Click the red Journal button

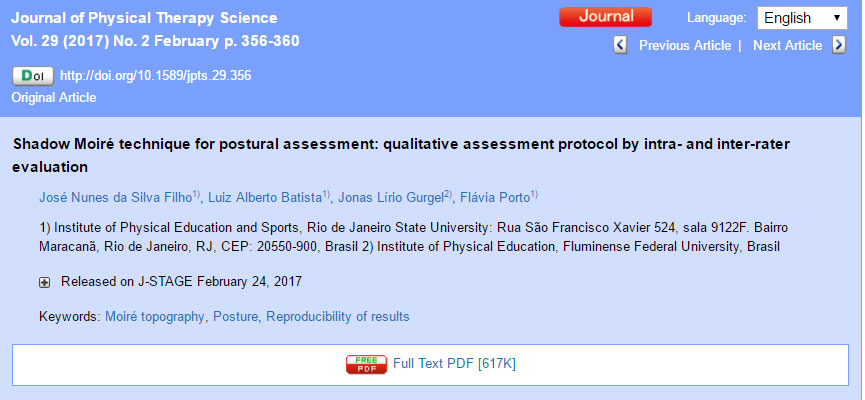[605, 17]
